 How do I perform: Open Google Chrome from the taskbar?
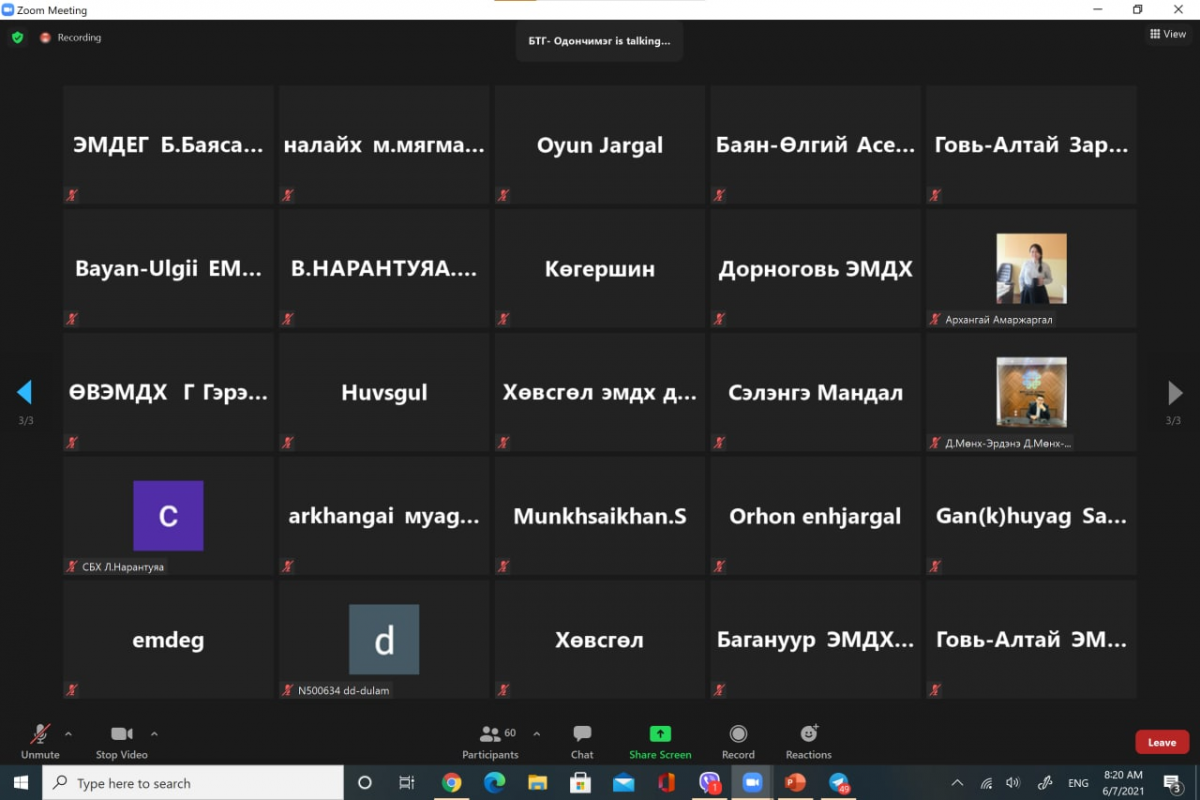point(452,783)
